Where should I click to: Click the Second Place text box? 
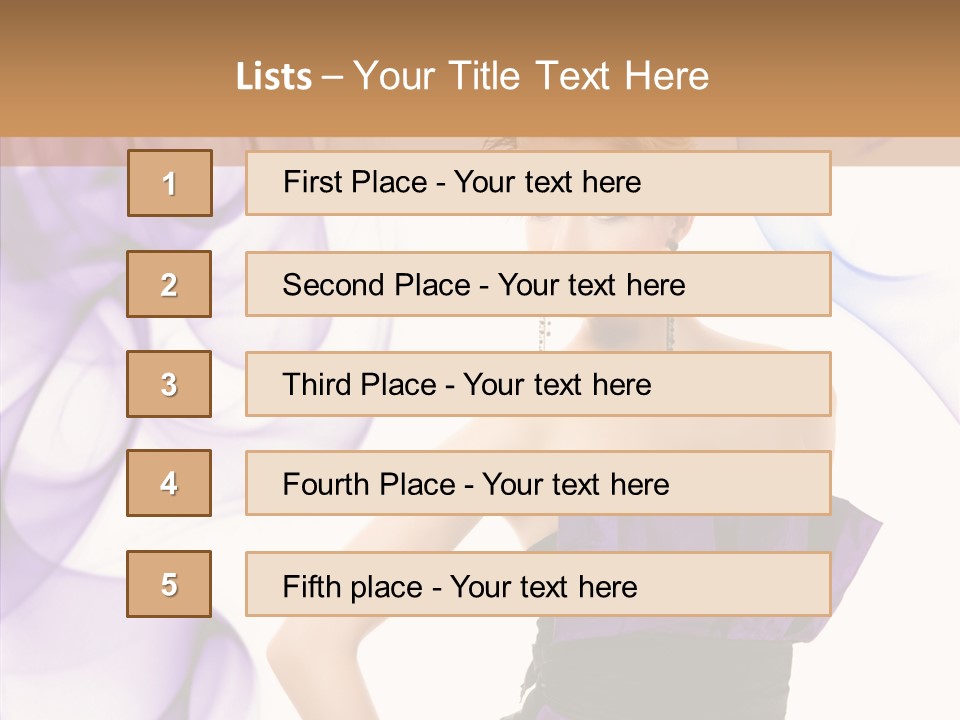[x=538, y=284]
